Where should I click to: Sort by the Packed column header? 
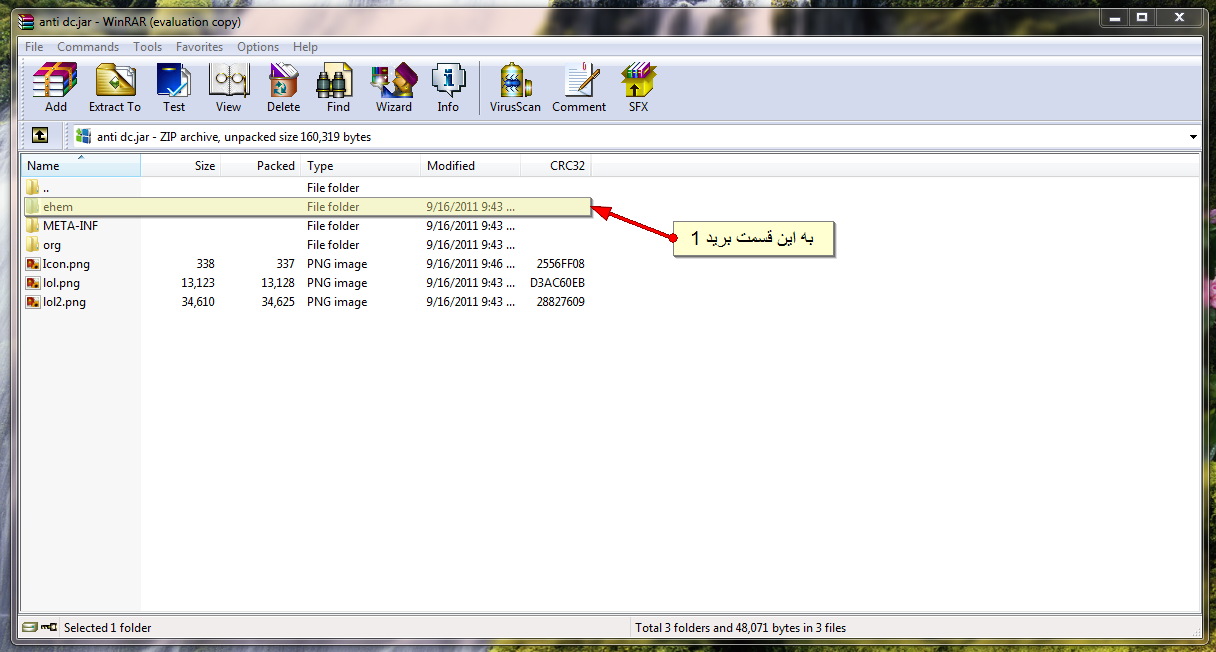pyautogui.click(x=260, y=166)
